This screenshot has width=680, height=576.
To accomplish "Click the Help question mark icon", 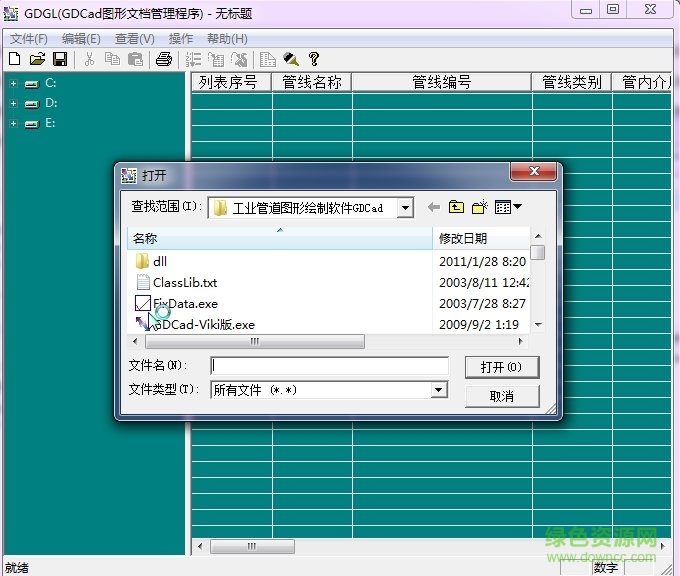I will 314,59.
